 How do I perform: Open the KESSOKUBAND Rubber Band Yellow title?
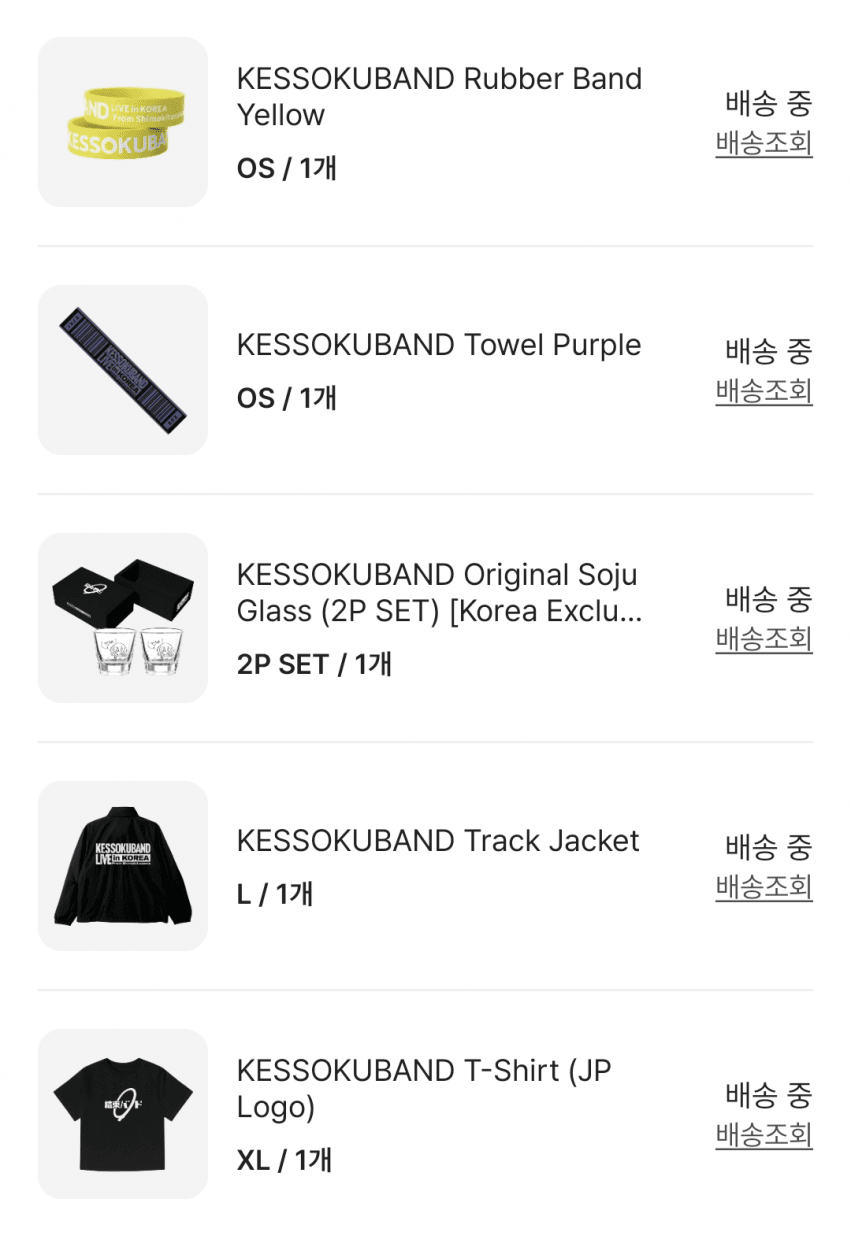[439, 97]
